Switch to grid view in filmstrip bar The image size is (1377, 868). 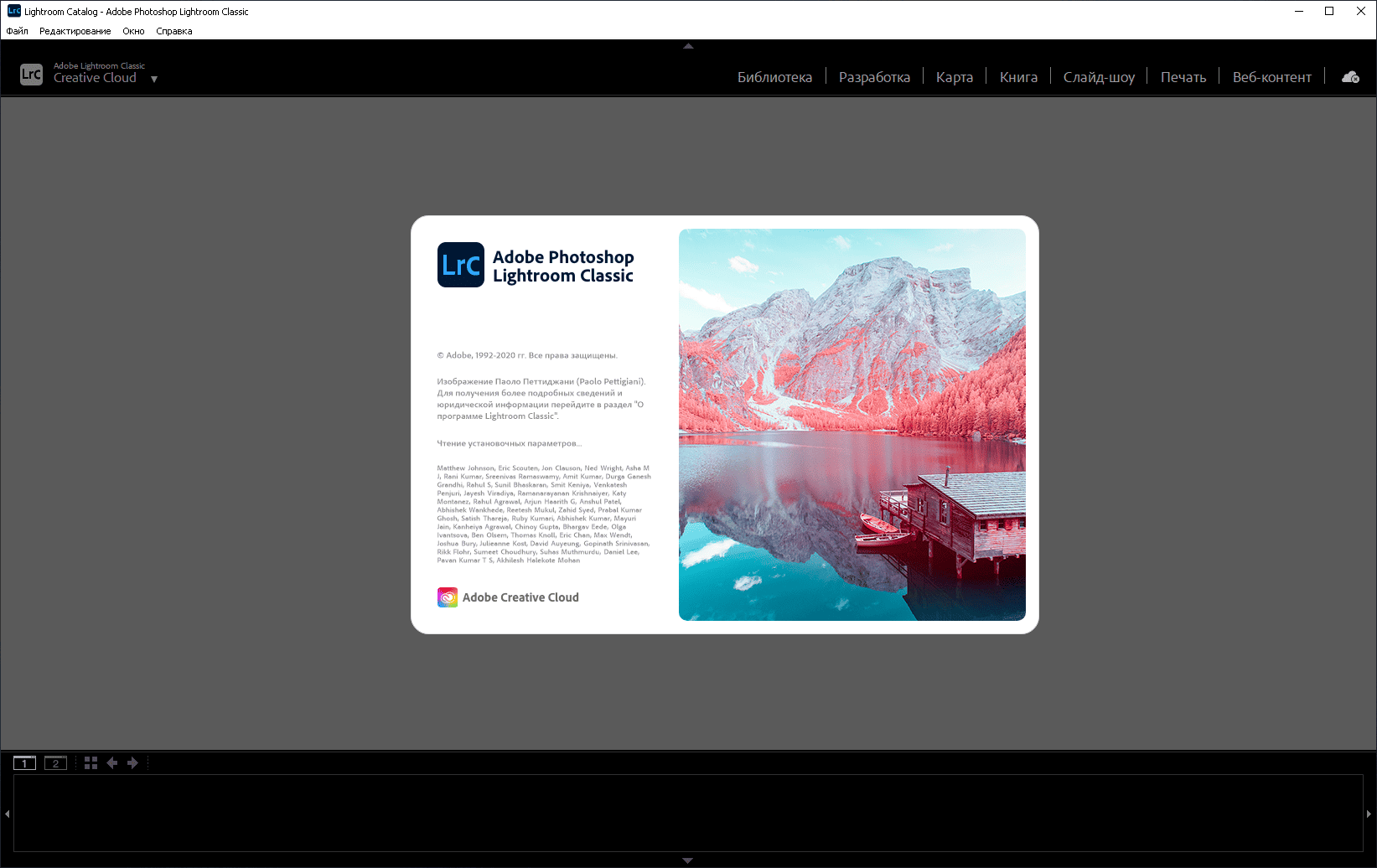pyautogui.click(x=91, y=762)
